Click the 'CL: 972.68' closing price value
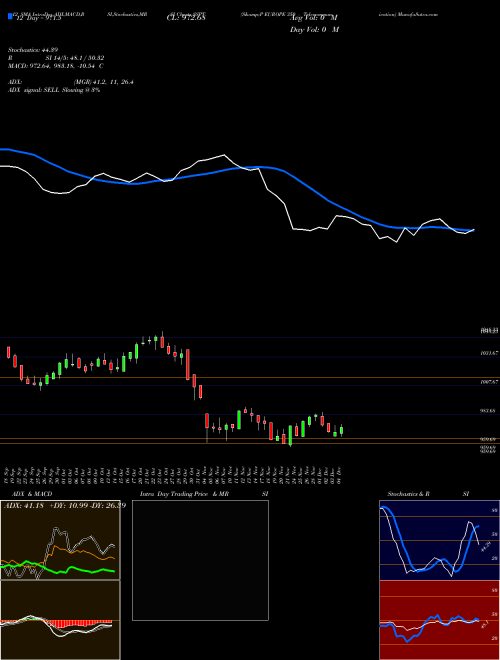This screenshot has width=500, height=660. tap(186, 18)
